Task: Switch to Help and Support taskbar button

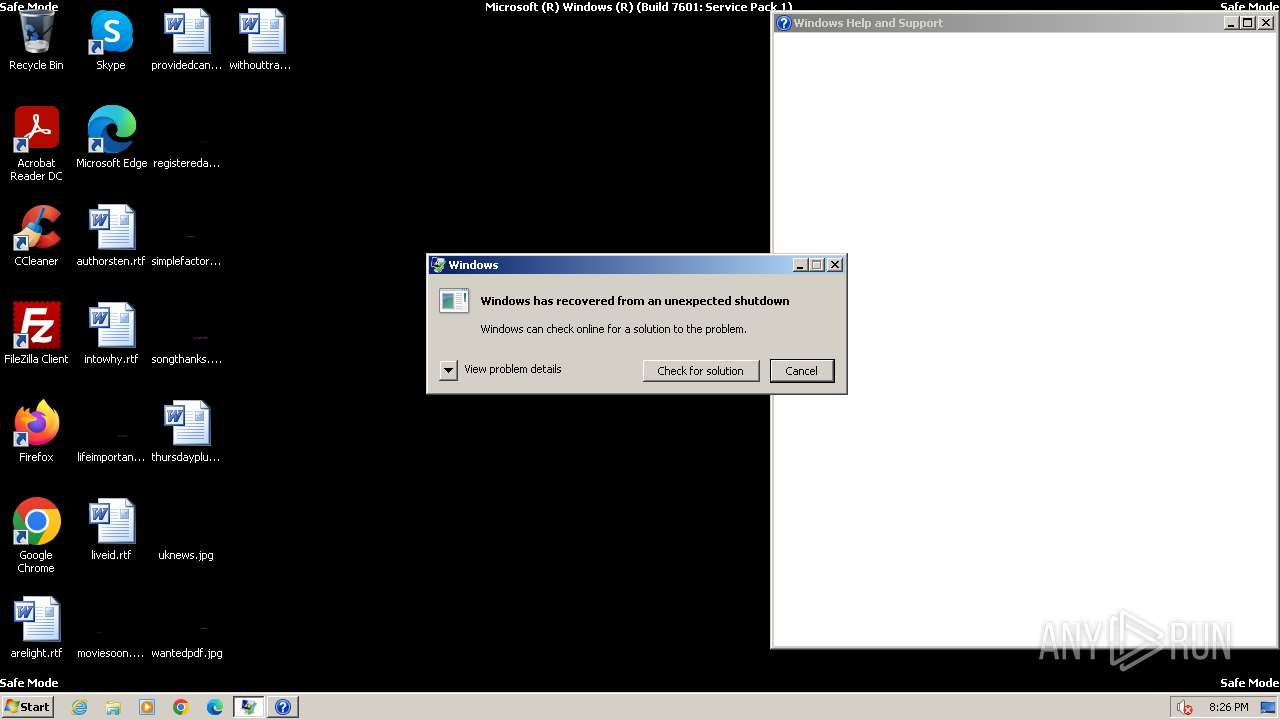Action: tap(283, 707)
